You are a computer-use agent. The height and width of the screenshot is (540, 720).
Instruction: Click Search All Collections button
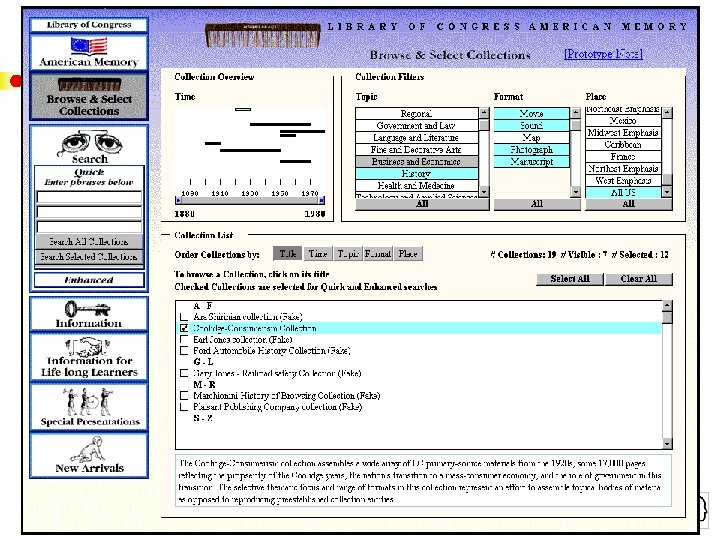(x=89, y=242)
